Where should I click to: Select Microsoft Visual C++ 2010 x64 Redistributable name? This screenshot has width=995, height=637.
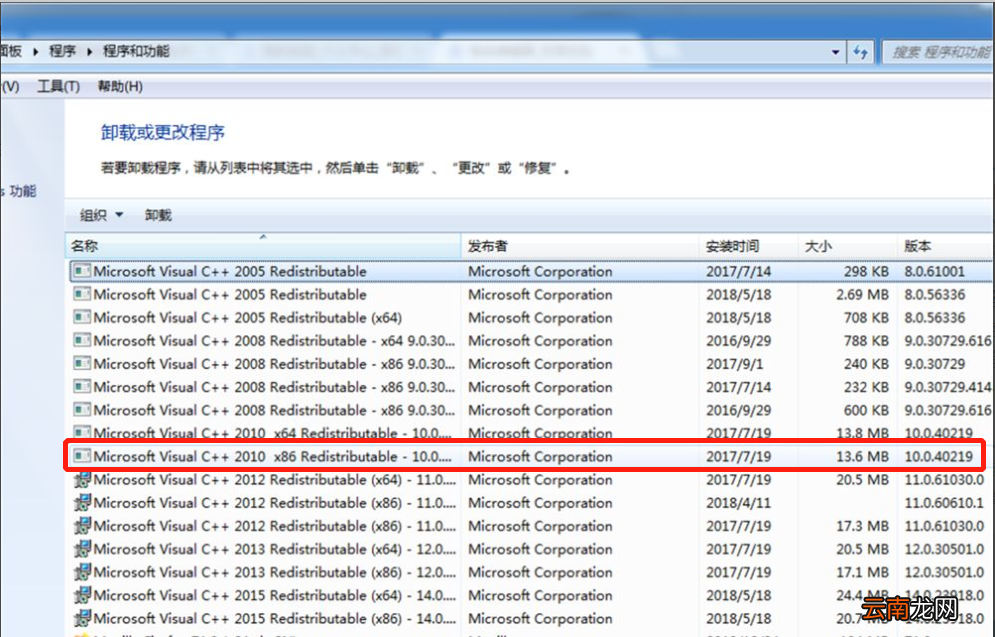point(272,433)
